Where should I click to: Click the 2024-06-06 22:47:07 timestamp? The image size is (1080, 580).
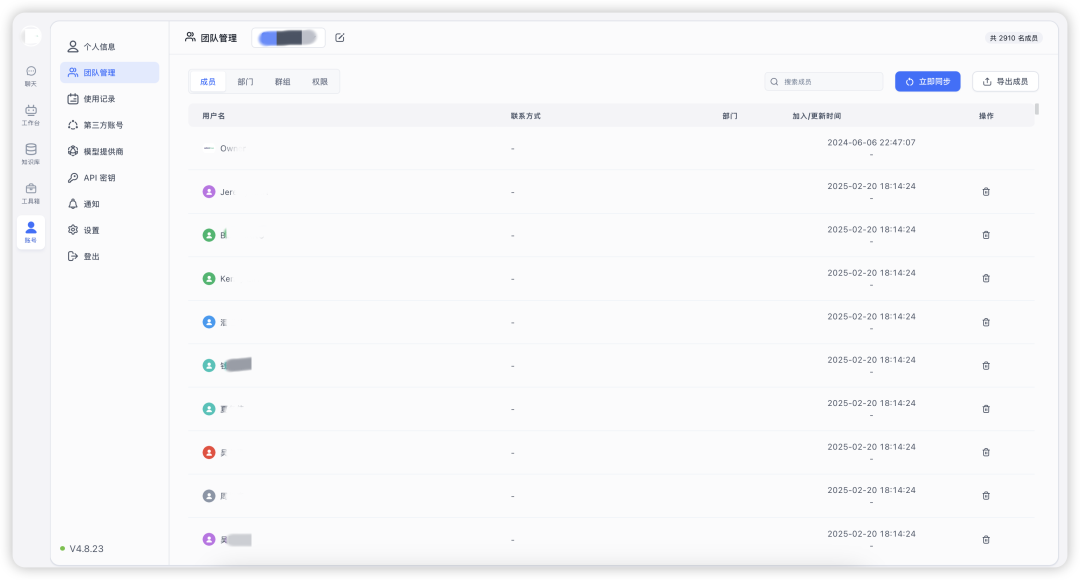[871, 143]
